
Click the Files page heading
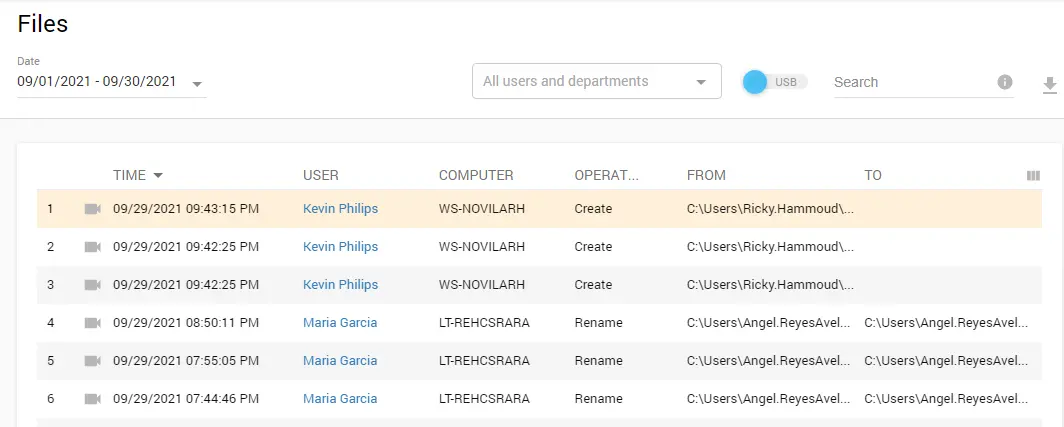point(43,24)
